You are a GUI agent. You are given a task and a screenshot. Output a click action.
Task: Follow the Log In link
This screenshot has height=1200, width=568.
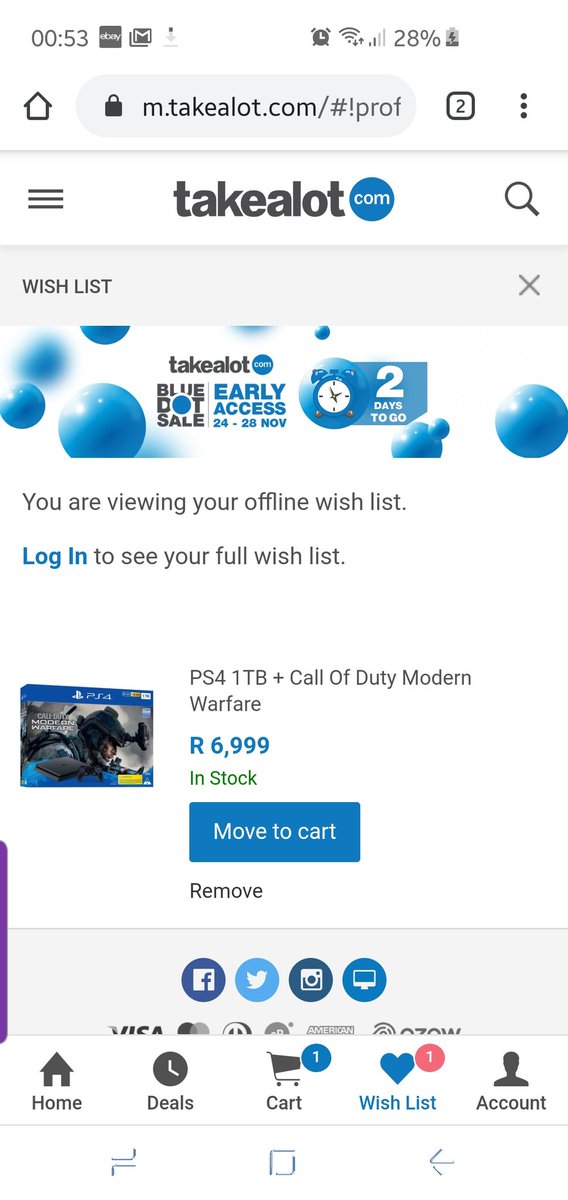click(x=55, y=556)
